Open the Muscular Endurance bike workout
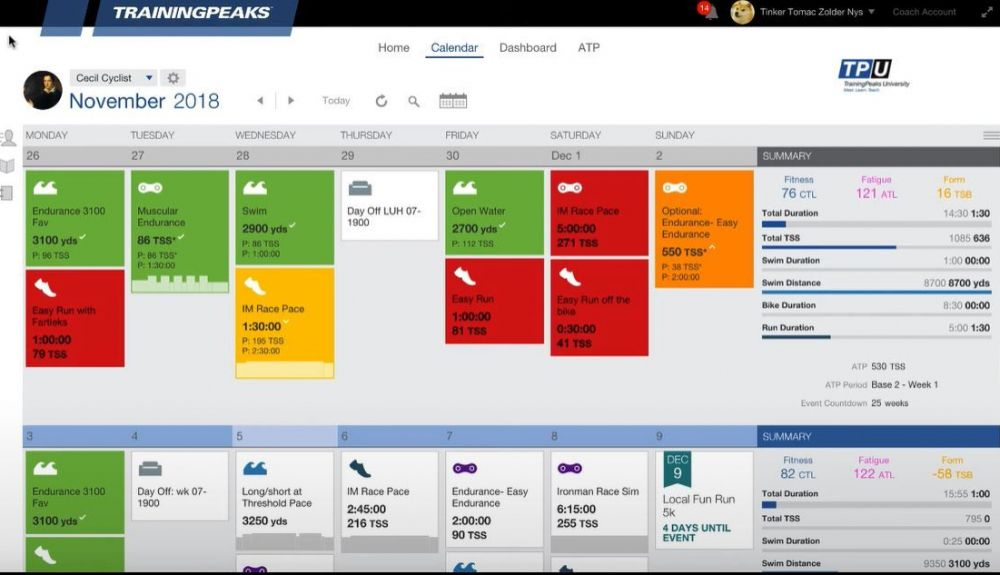 180,231
